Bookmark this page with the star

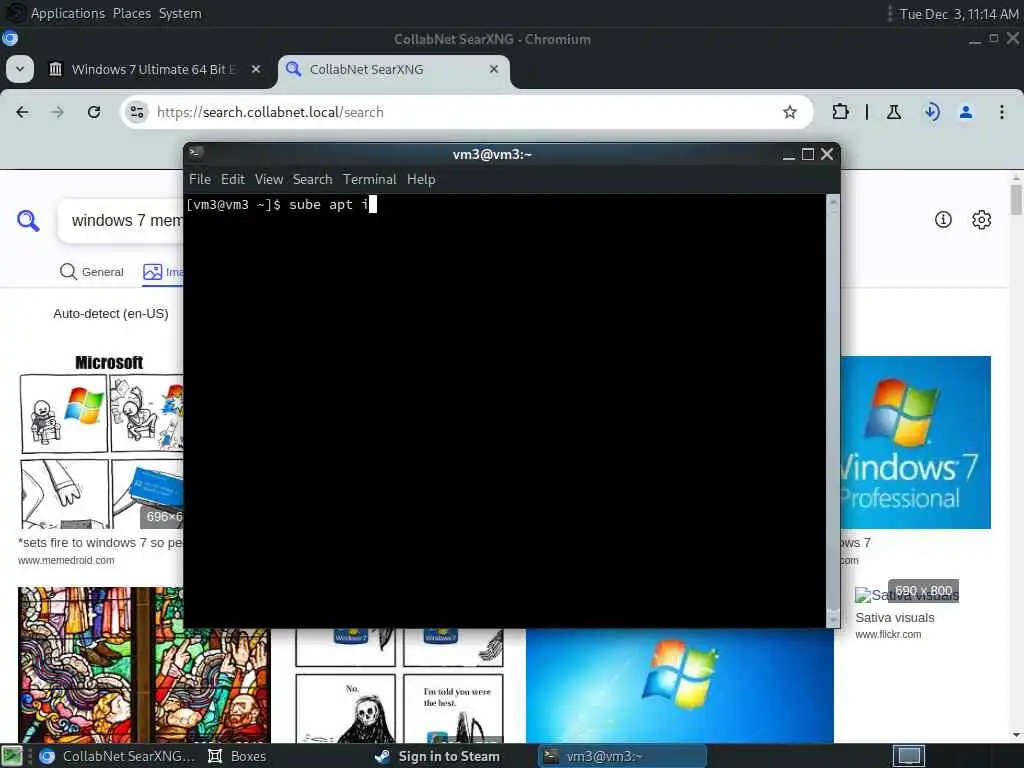tap(790, 112)
